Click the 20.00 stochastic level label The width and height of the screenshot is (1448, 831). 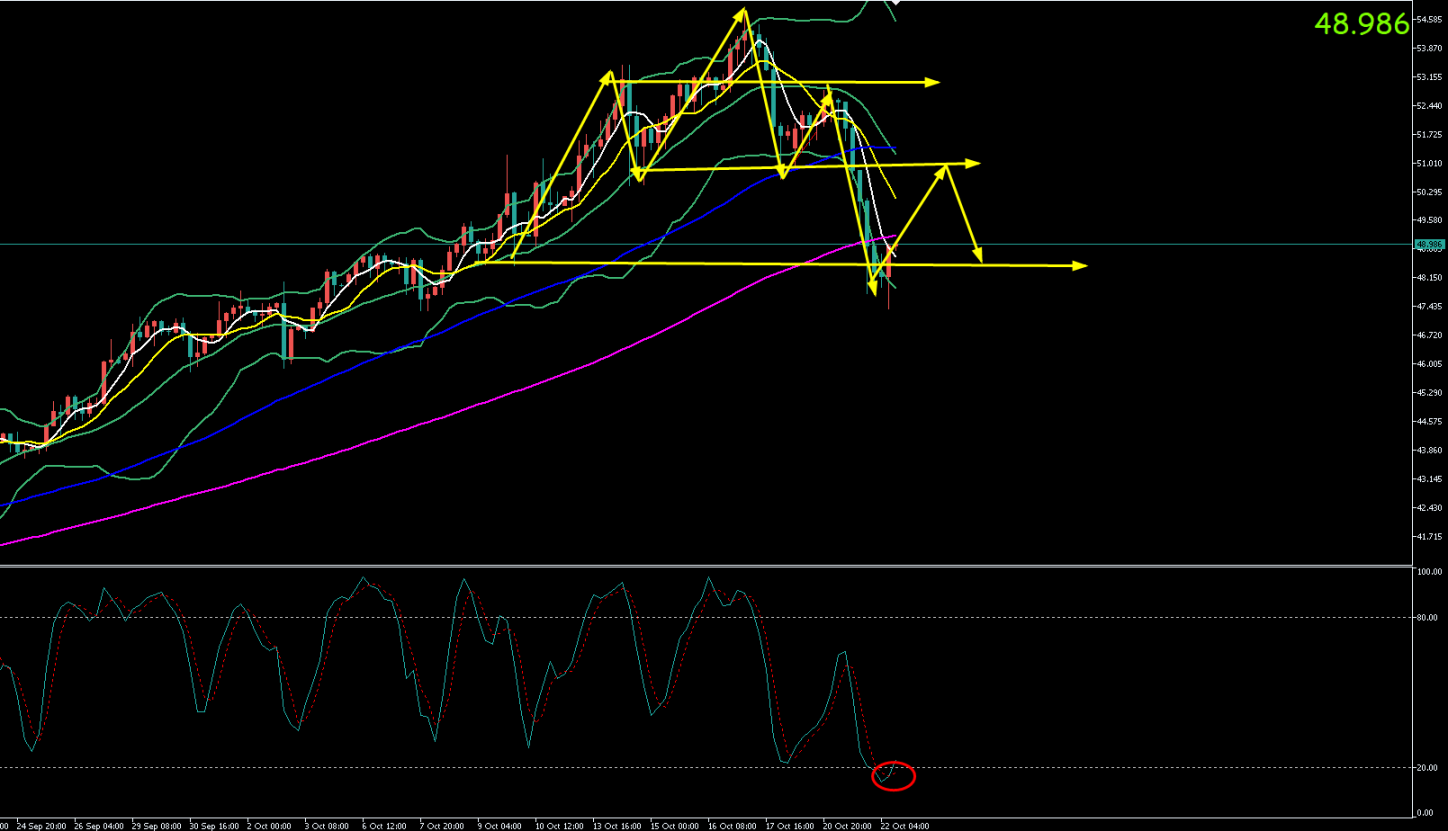(1427, 768)
